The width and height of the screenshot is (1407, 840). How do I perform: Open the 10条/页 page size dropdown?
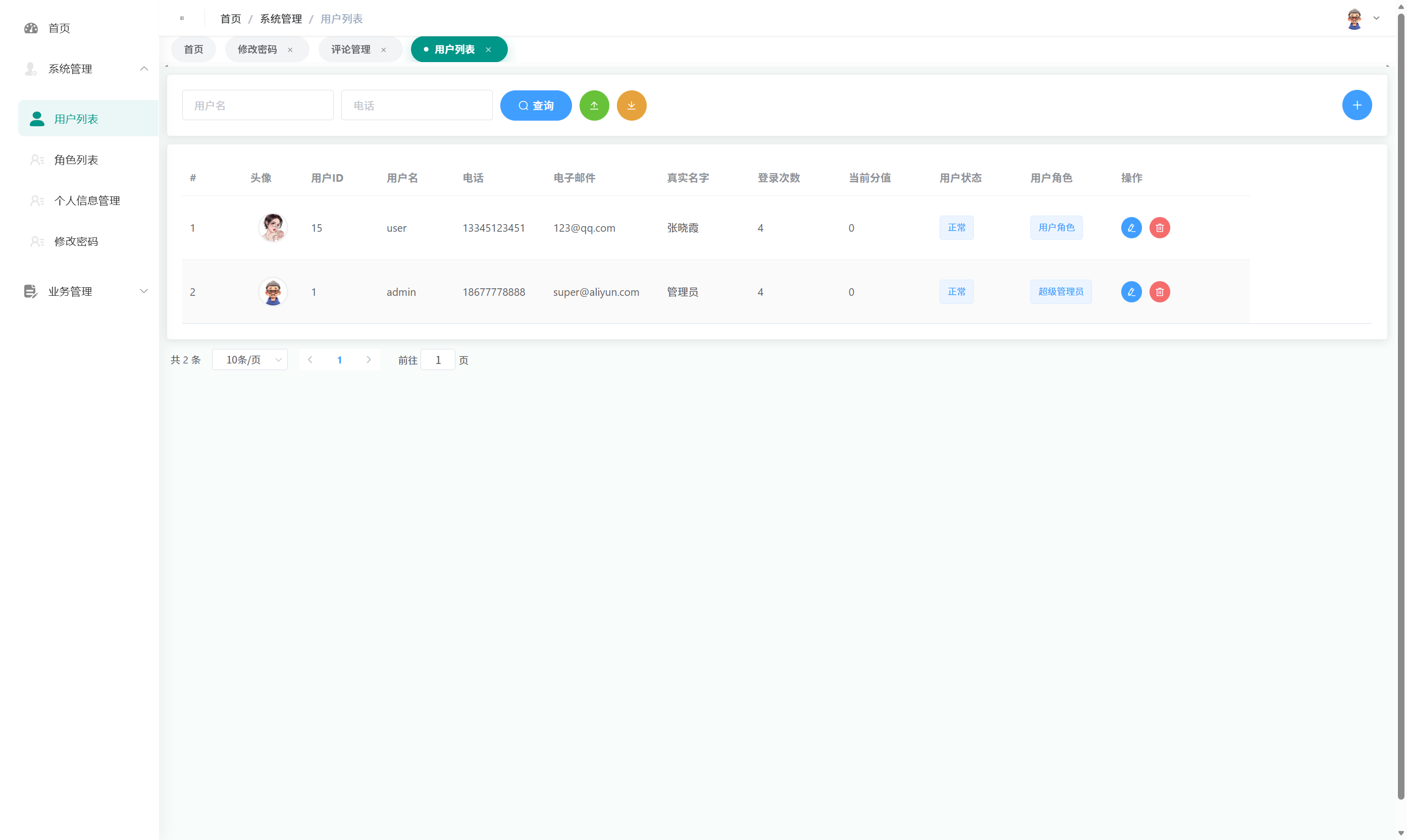pos(249,359)
